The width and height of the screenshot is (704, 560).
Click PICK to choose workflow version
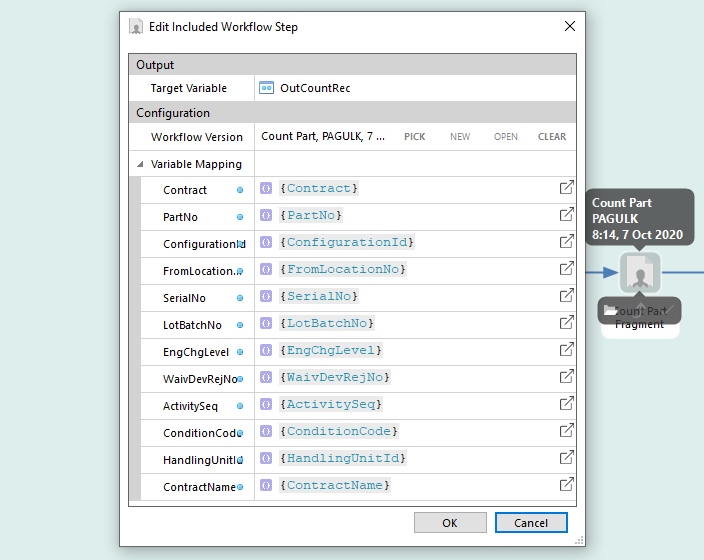pos(414,137)
